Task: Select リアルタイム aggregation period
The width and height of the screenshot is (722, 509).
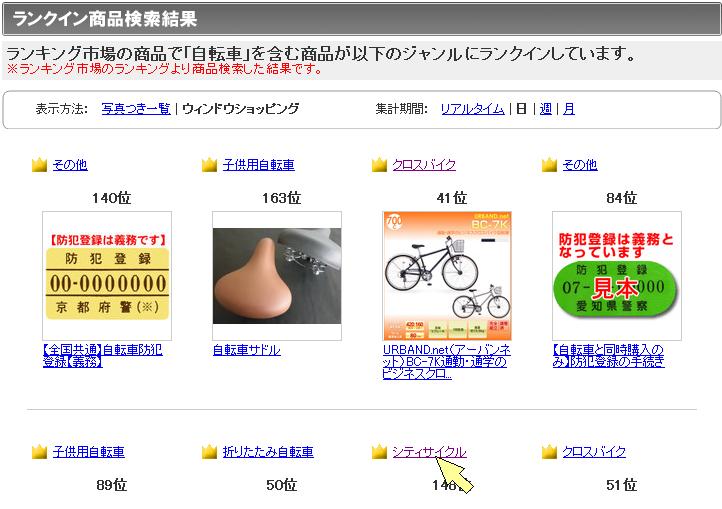Action: click(472, 109)
